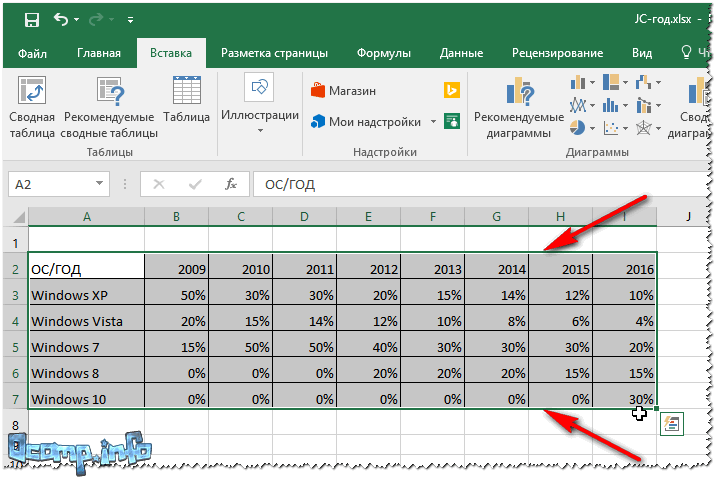Insert a Таблица
This screenshot has width=722, height=478.
(x=186, y=101)
